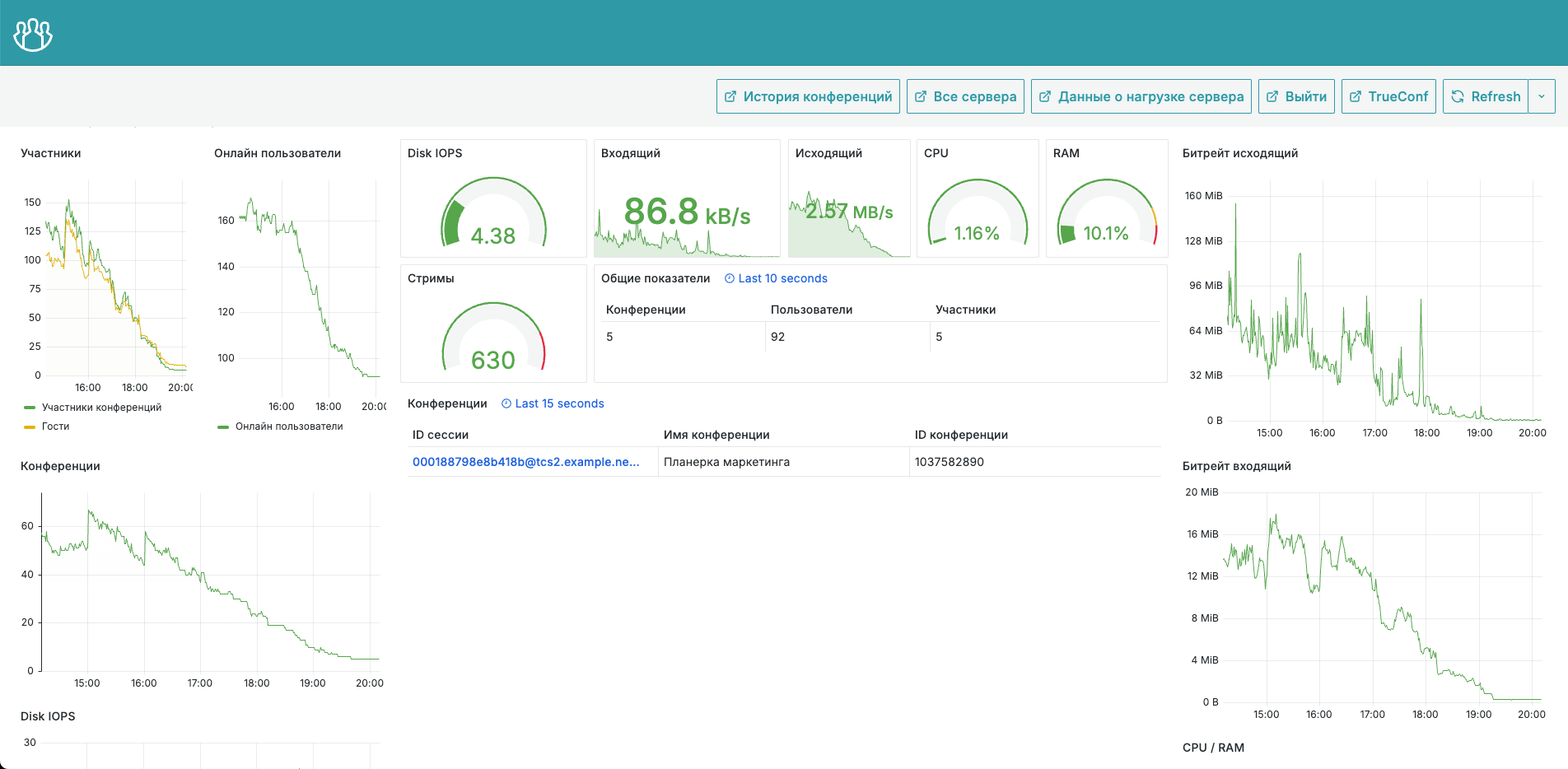
Task: Click external-link icon on Все сервера
Action: point(921,96)
